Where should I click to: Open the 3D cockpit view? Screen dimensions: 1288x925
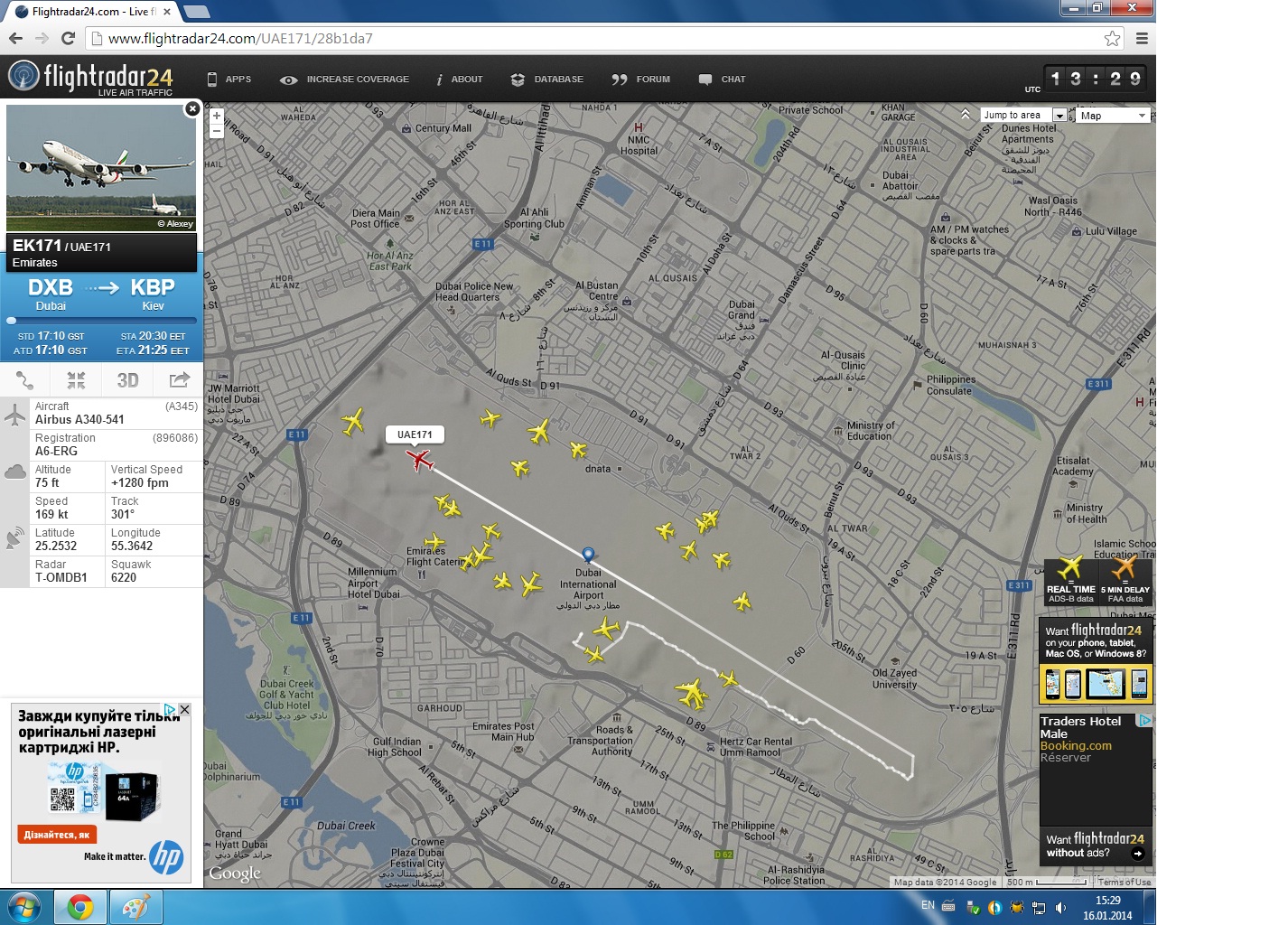(127, 380)
